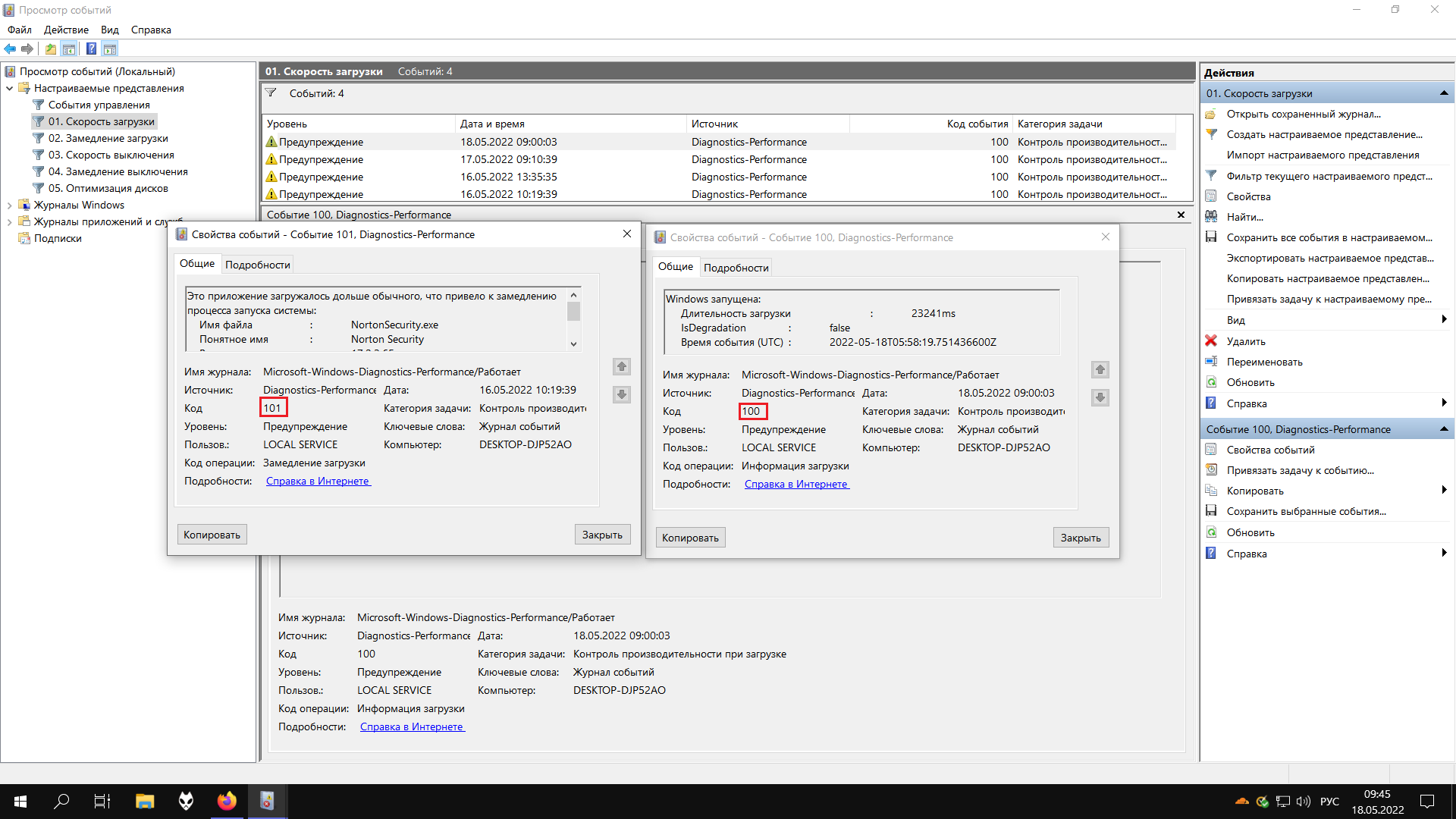Click the up arrow button in Event 100 dialog
Image resolution: width=1456 pixels, height=819 pixels.
1100,370
